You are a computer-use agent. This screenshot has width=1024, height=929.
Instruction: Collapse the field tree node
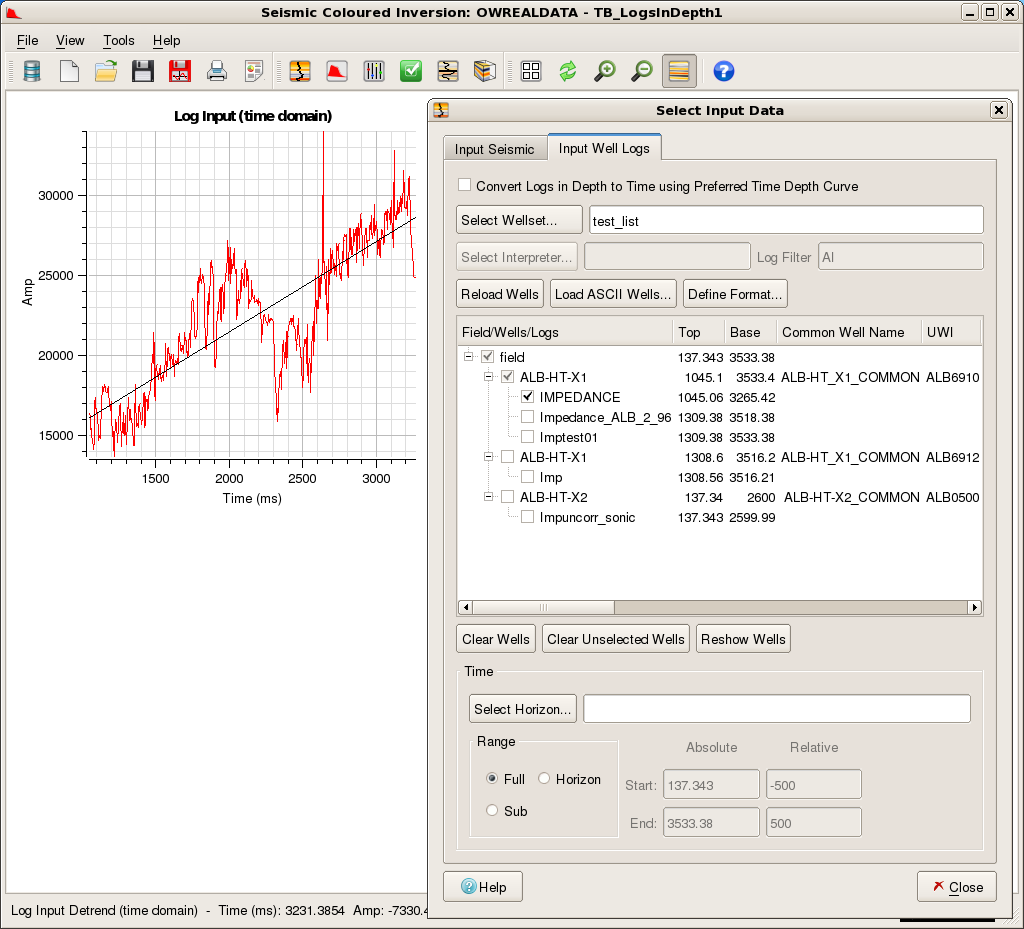point(468,356)
